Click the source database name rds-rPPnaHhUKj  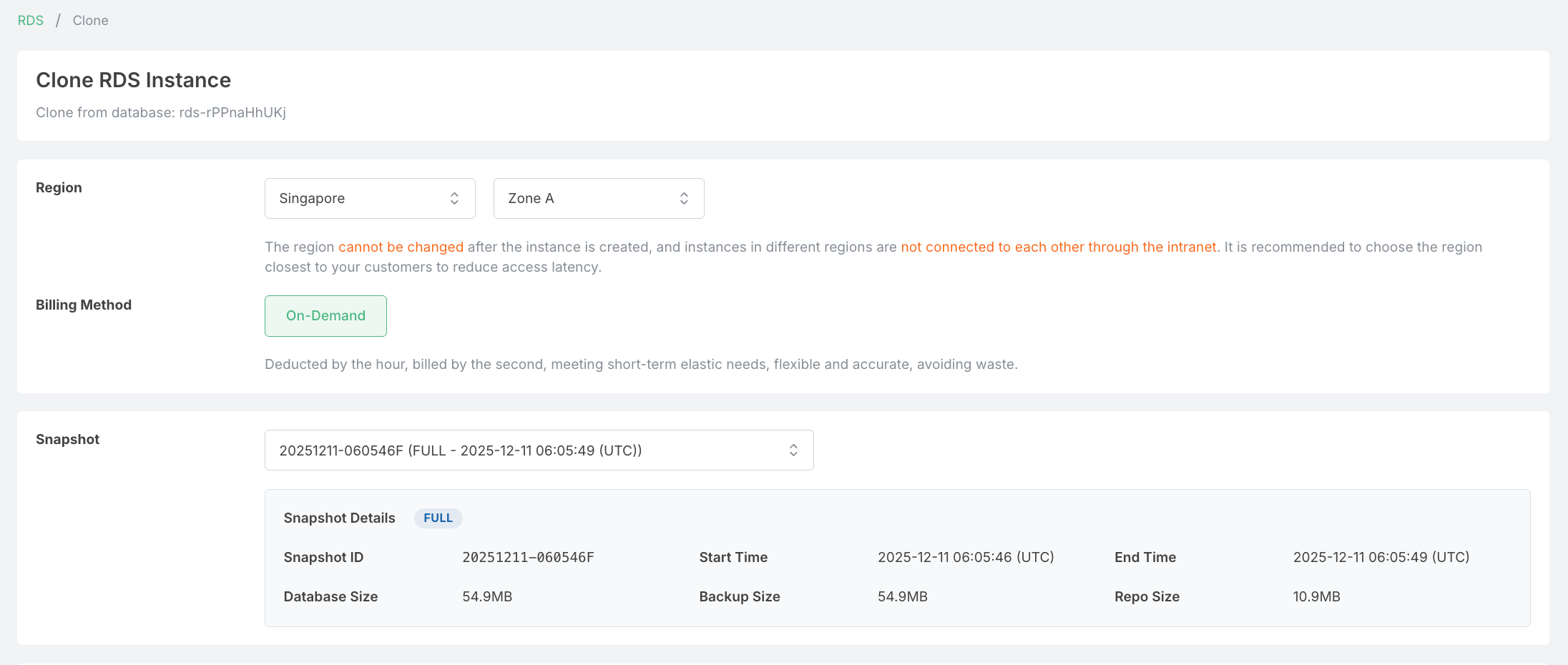pyautogui.click(x=232, y=113)
